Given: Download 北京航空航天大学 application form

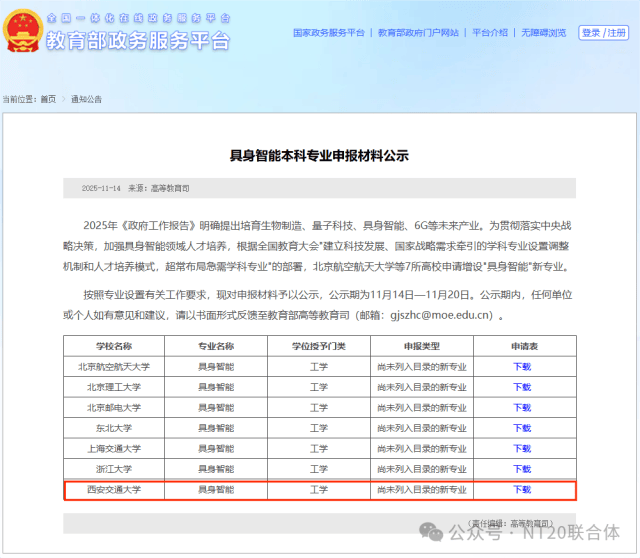Looking at the screenshot, I should point(522,366).
